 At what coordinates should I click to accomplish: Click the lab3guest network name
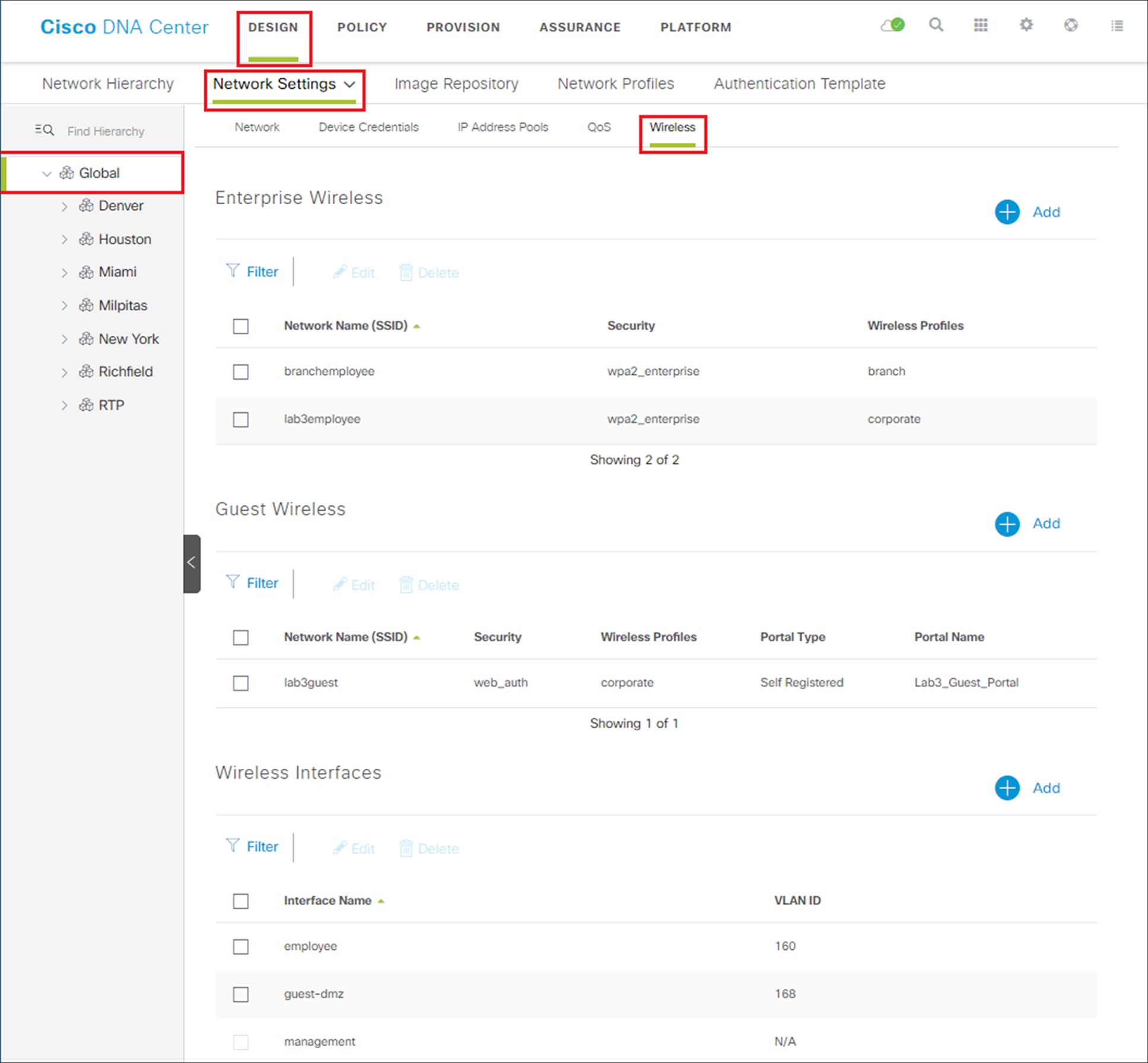(x=311, y=683)
